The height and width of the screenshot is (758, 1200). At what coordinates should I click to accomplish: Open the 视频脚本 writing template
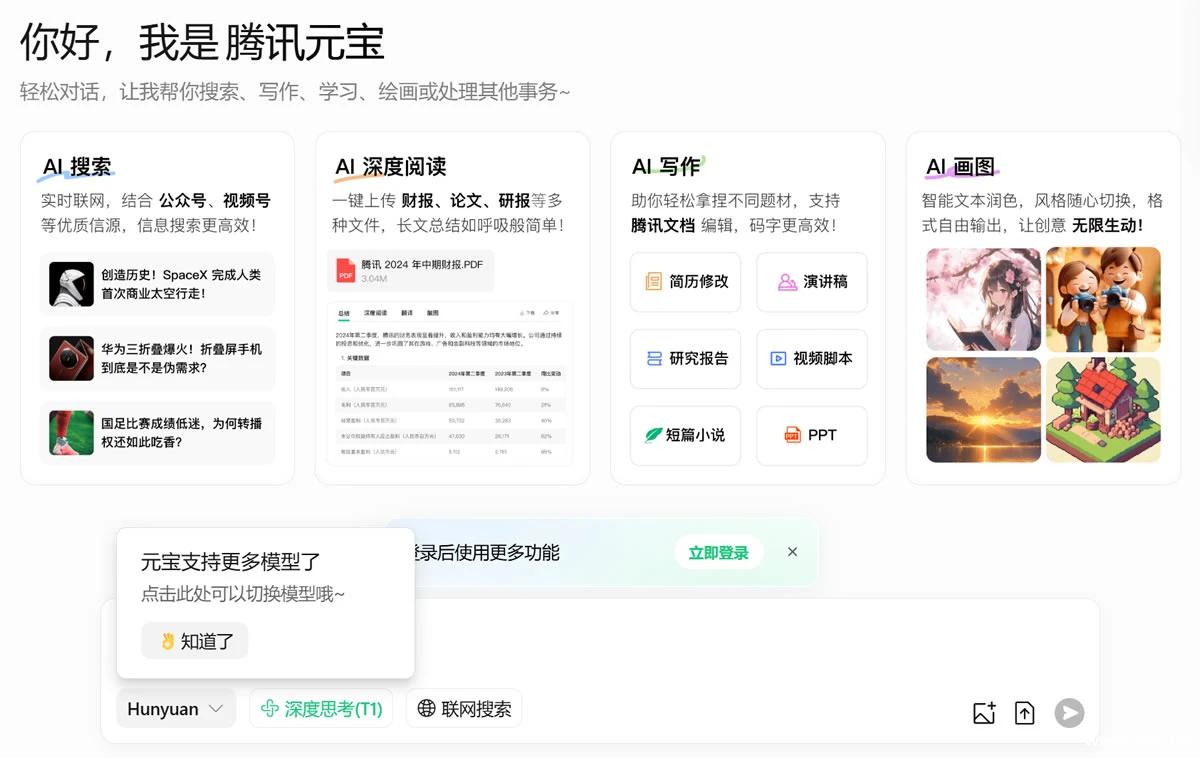(x=811, y=358)
